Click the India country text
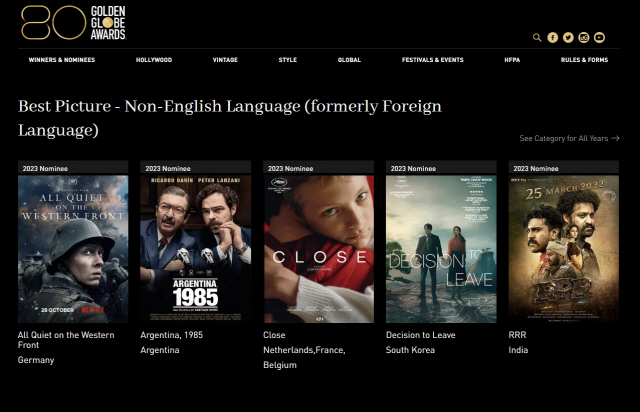640x412 pixels. point(518,350)
